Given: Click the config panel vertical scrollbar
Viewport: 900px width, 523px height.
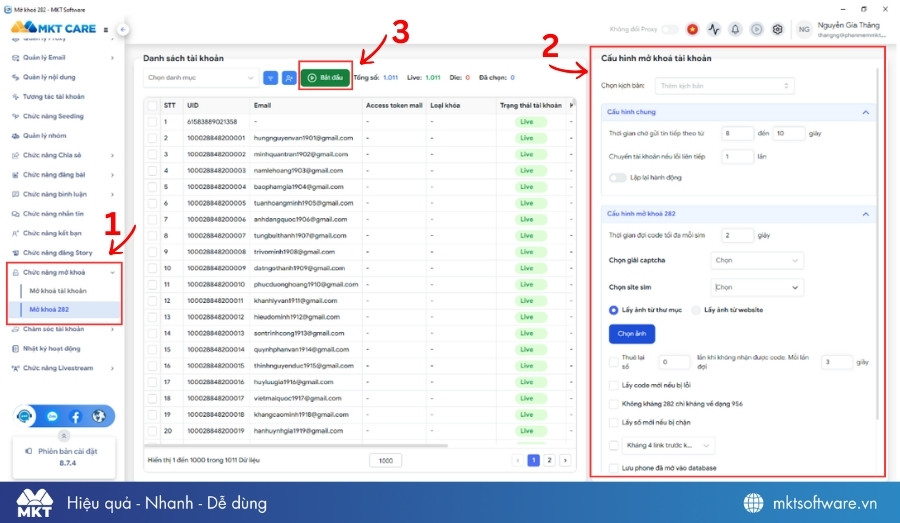Looking at the screenshot, I should tap(878, 244).
